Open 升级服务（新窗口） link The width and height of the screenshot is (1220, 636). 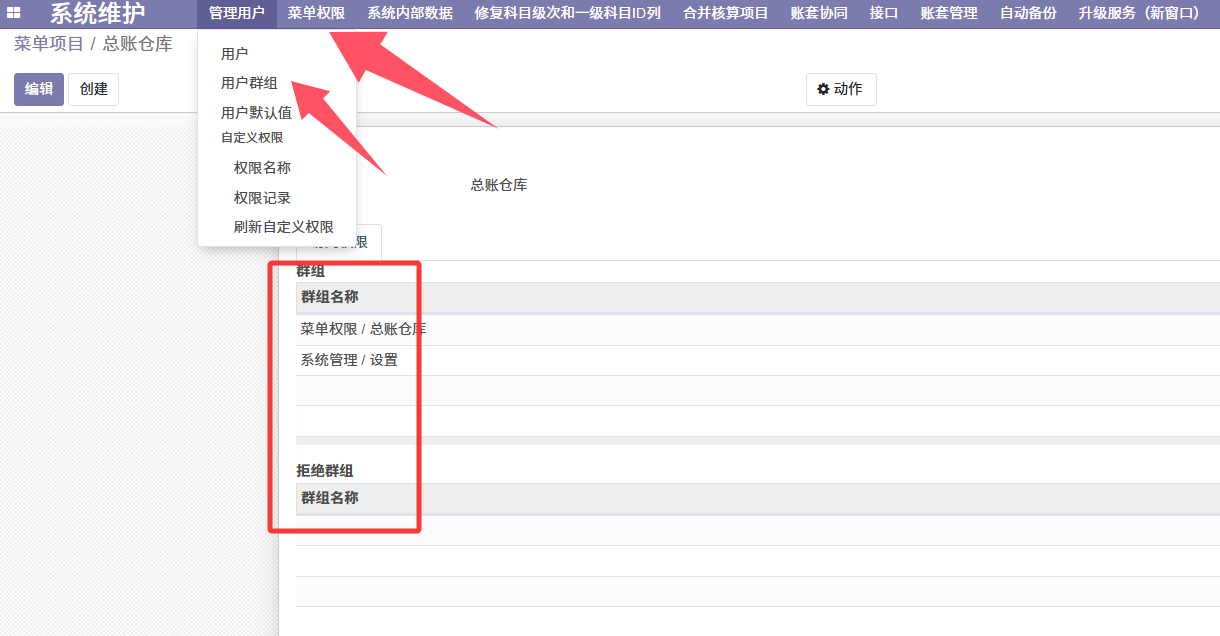(1139, 13)
